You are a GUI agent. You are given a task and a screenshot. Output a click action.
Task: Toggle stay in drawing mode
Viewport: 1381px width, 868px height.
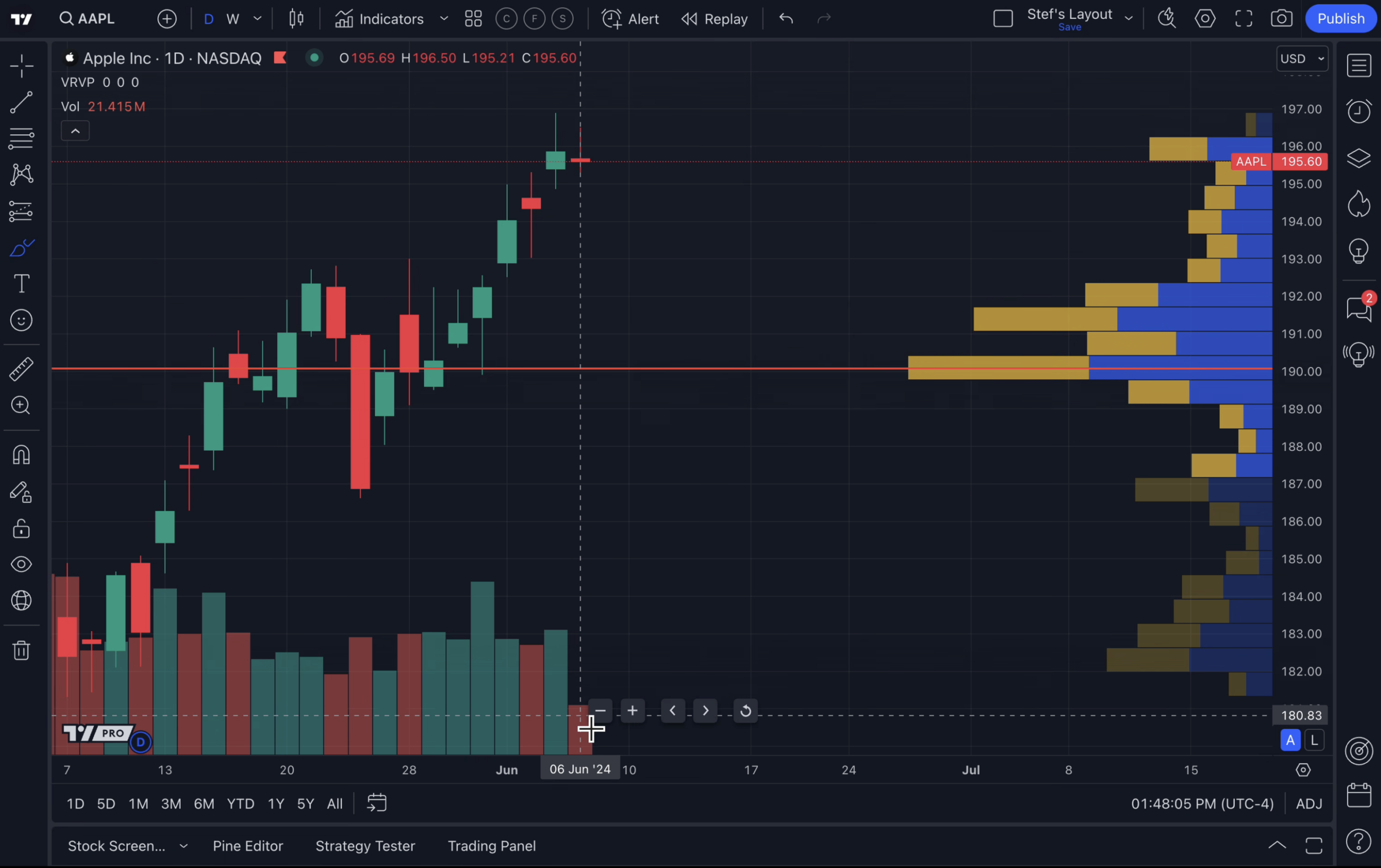[21, 492]
